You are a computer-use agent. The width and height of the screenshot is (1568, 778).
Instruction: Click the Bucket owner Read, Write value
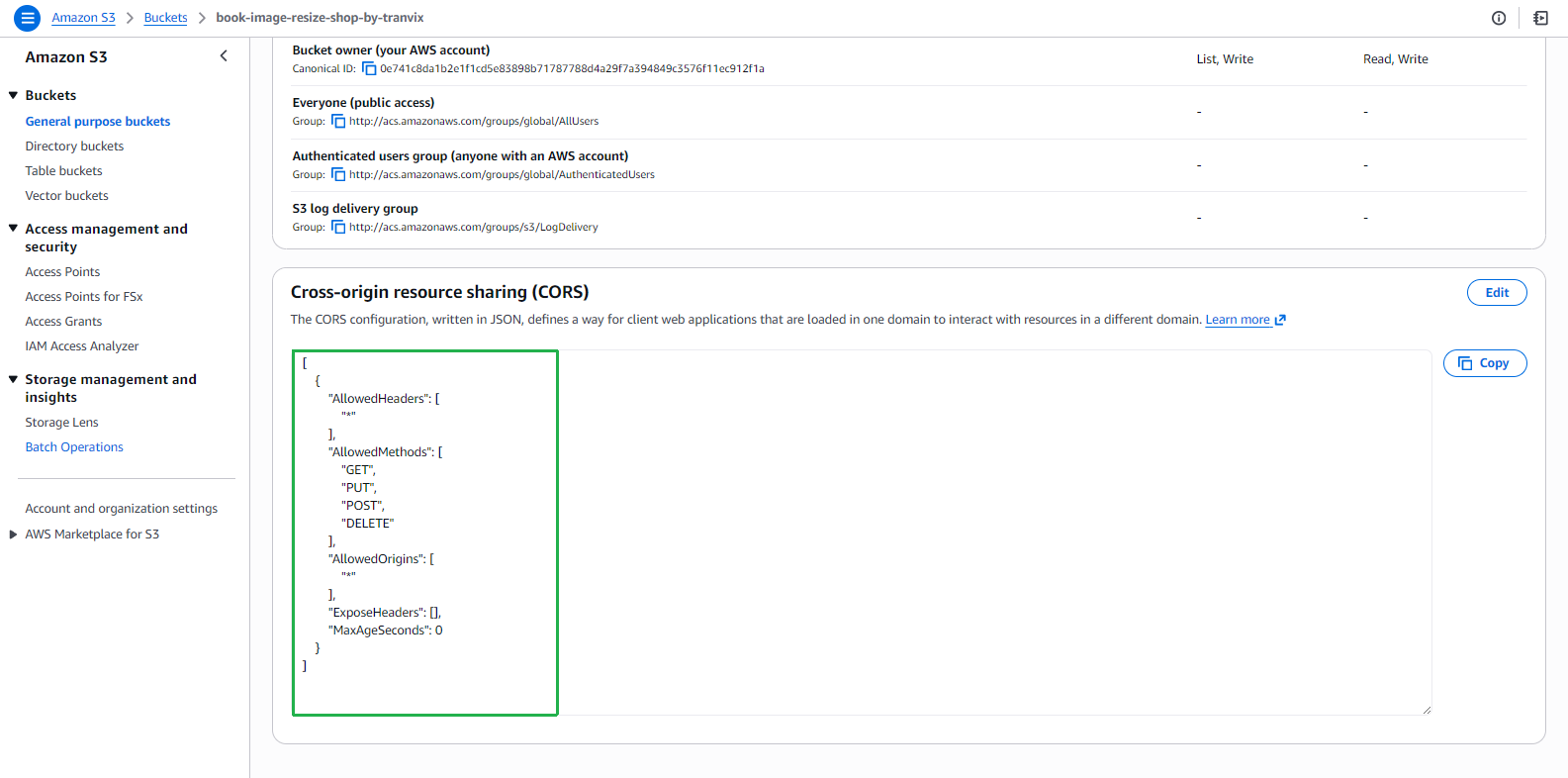1395,59
